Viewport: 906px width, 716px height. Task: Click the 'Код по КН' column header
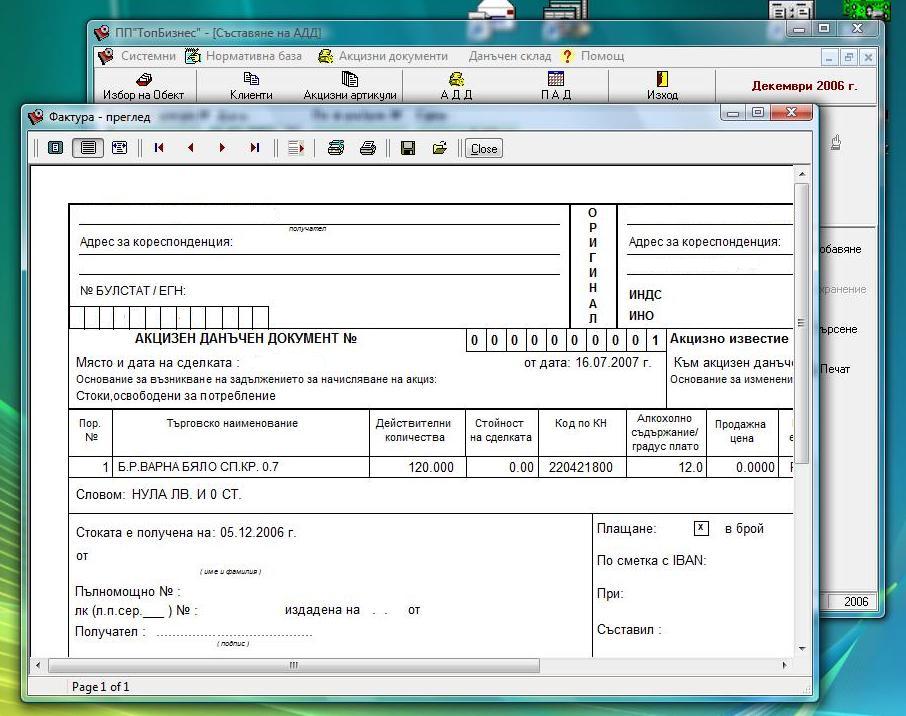[x=581, y=424]
